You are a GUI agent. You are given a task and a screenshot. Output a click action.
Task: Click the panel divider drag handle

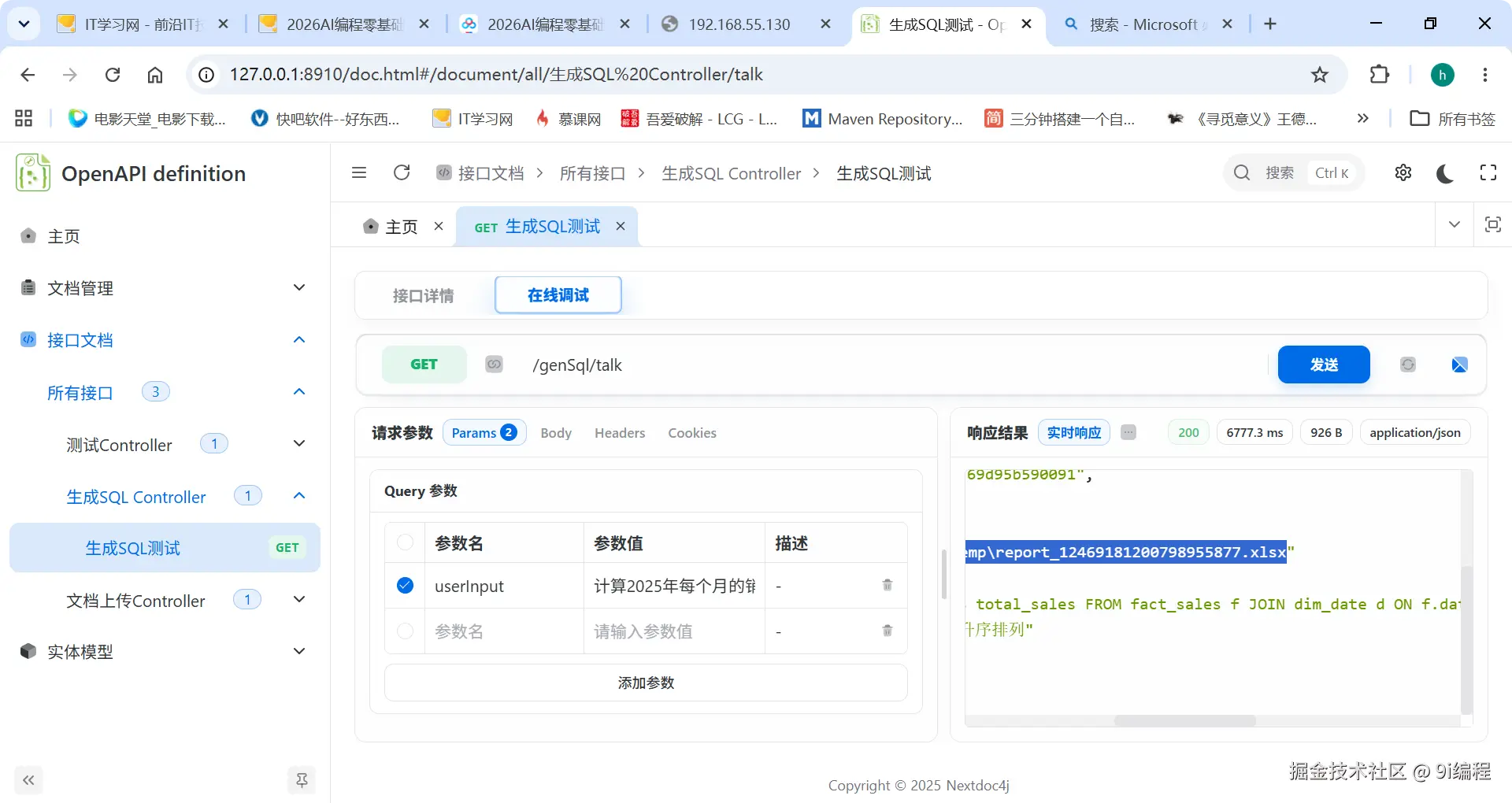[x=943, y=574]
